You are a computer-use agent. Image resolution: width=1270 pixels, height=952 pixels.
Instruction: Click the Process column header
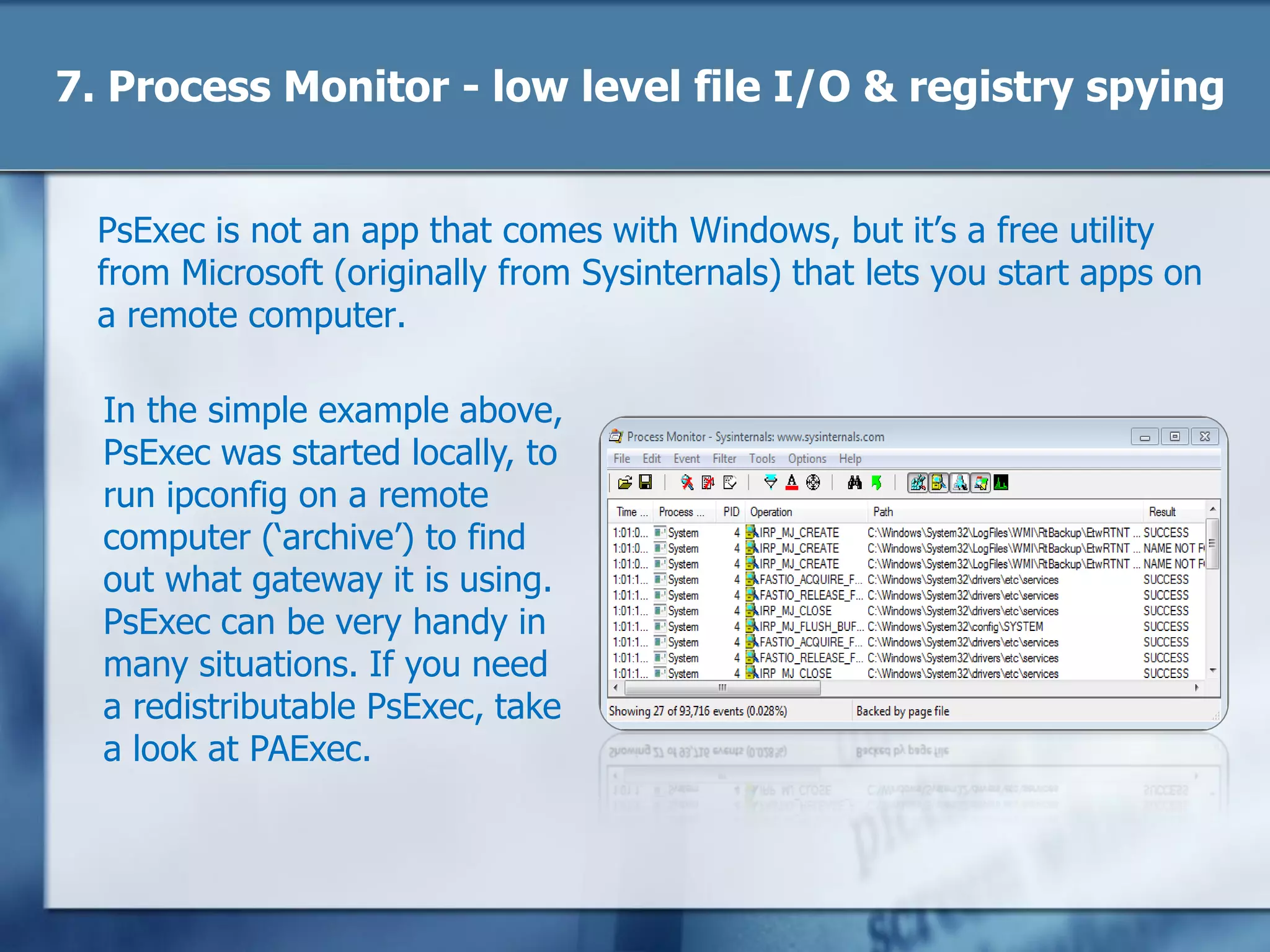[x=685, y=512]
